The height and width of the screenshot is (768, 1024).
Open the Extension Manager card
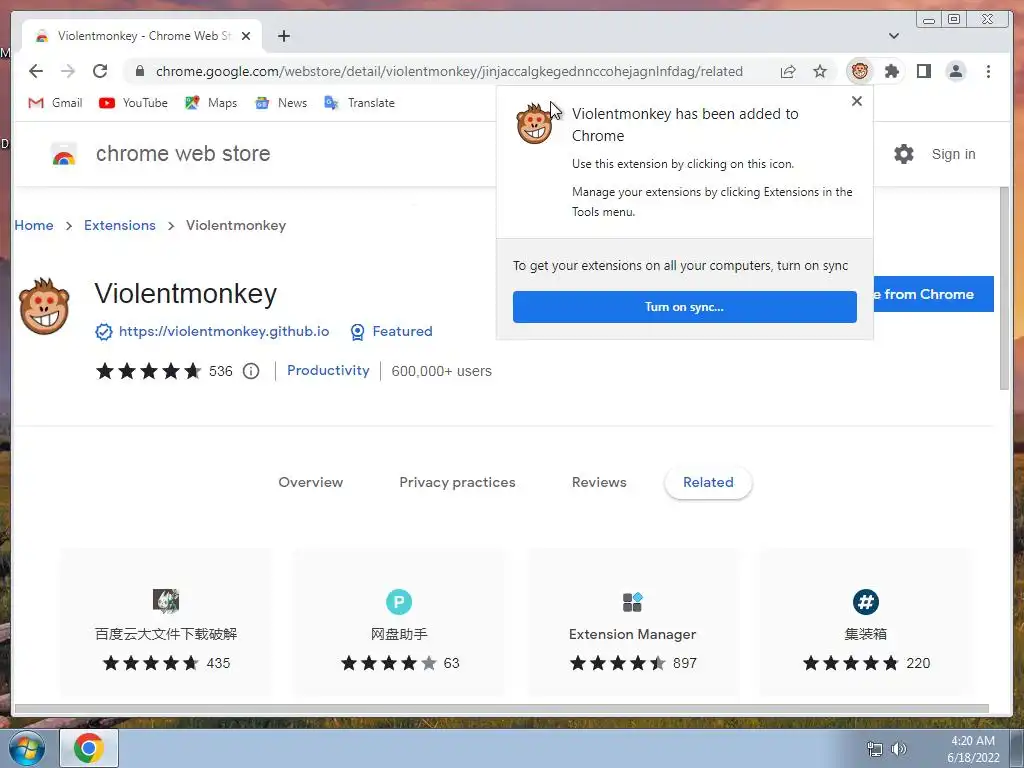pos(632,624)
